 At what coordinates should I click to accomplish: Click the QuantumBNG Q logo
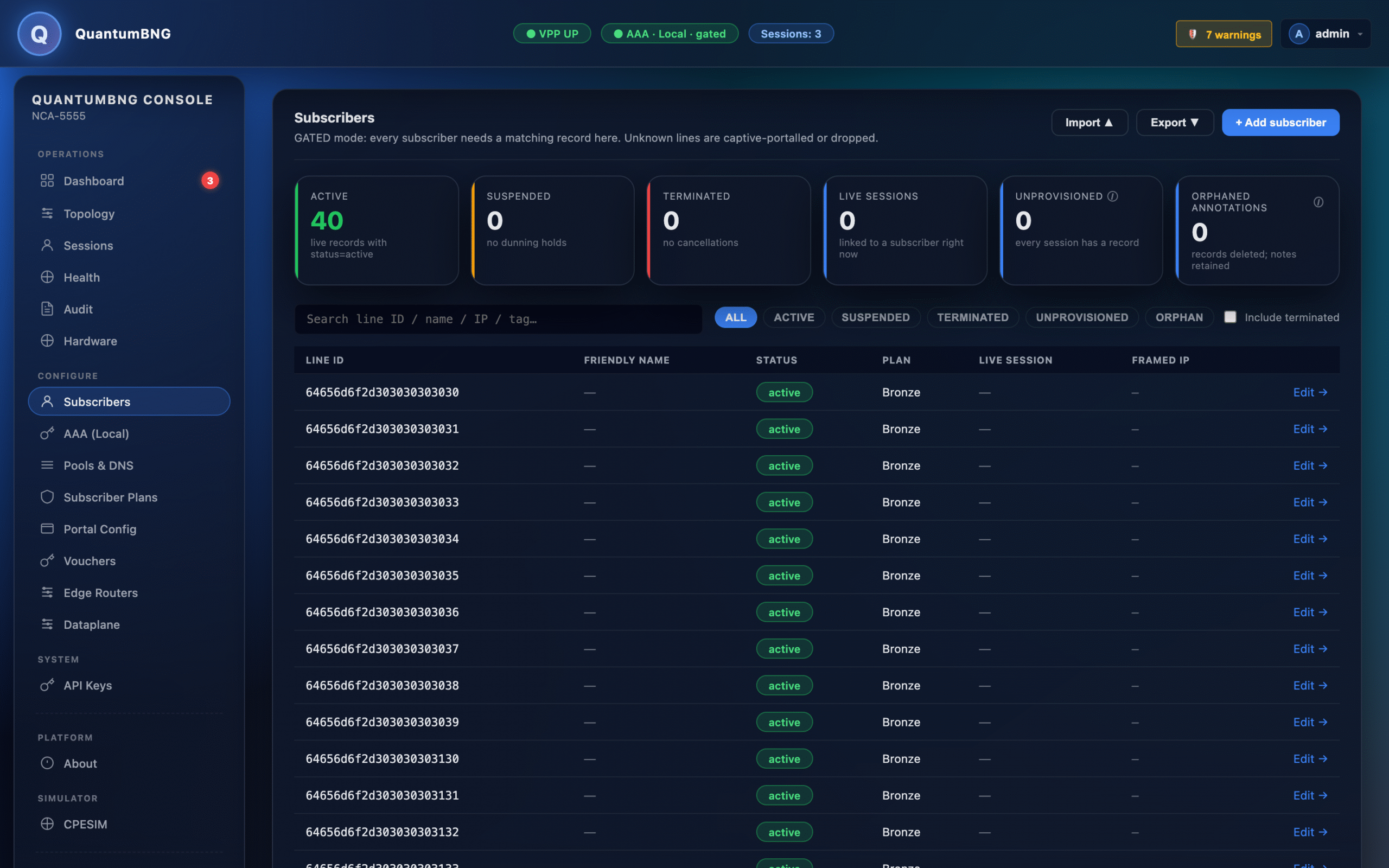[39, 34]
